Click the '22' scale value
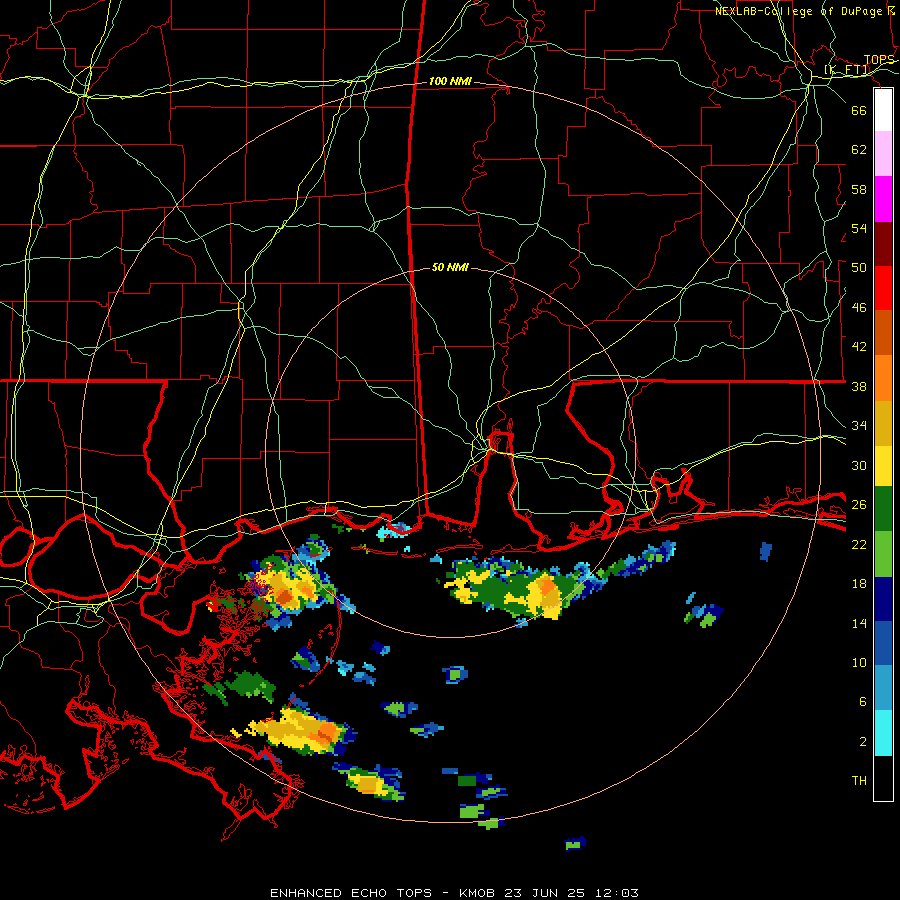The width and height of the screenshot is (900, 900). pos(859,544)
